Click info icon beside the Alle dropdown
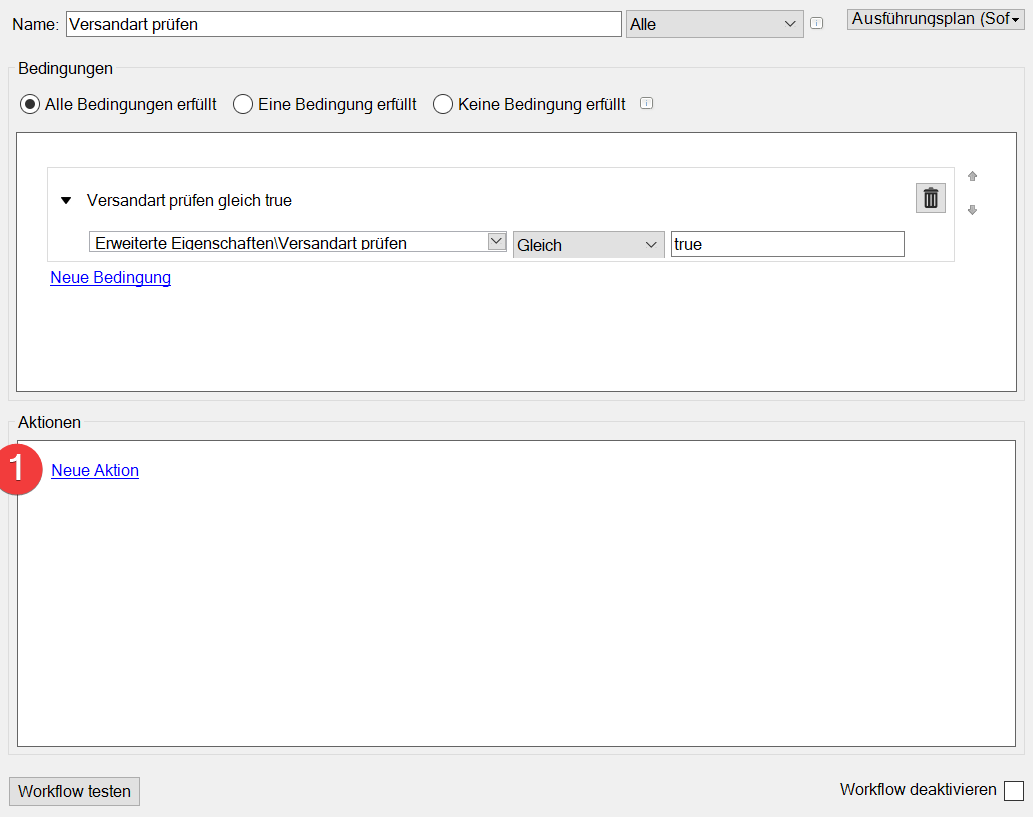Viewport: 1033px width, 817px height. click(817, 24)
